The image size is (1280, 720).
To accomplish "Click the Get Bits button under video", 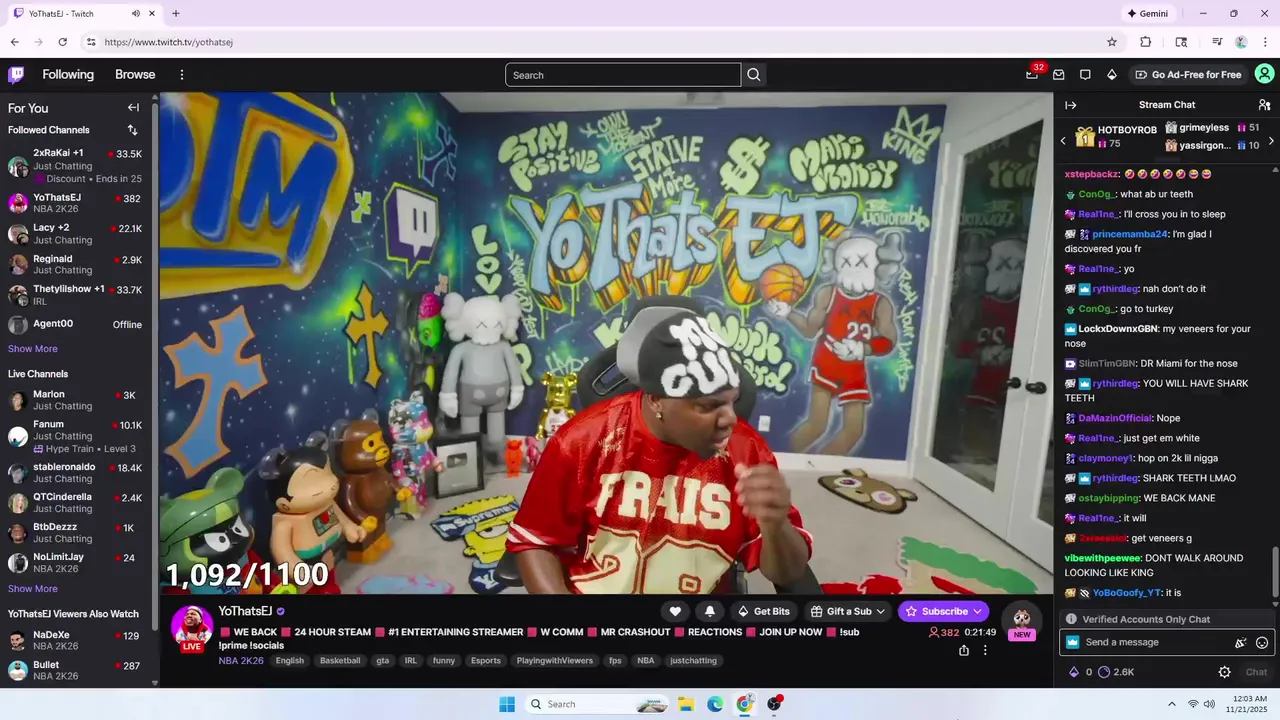I will [x=763, y=611].
